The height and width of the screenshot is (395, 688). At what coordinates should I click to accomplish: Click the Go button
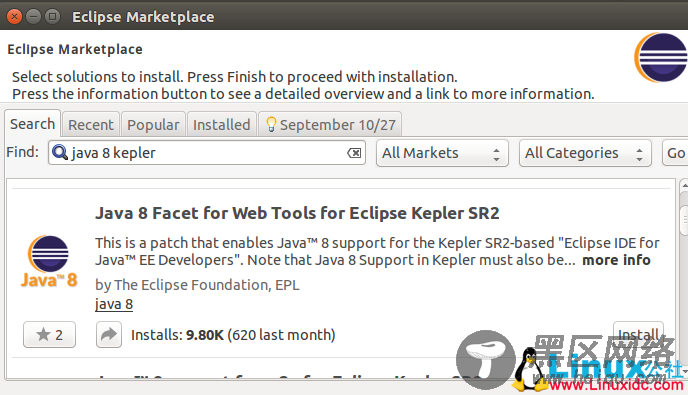click(x=675, y=153)
